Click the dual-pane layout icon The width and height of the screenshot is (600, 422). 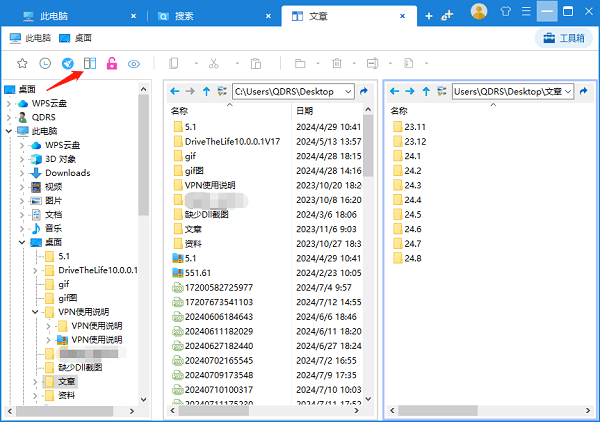[90, 64]
